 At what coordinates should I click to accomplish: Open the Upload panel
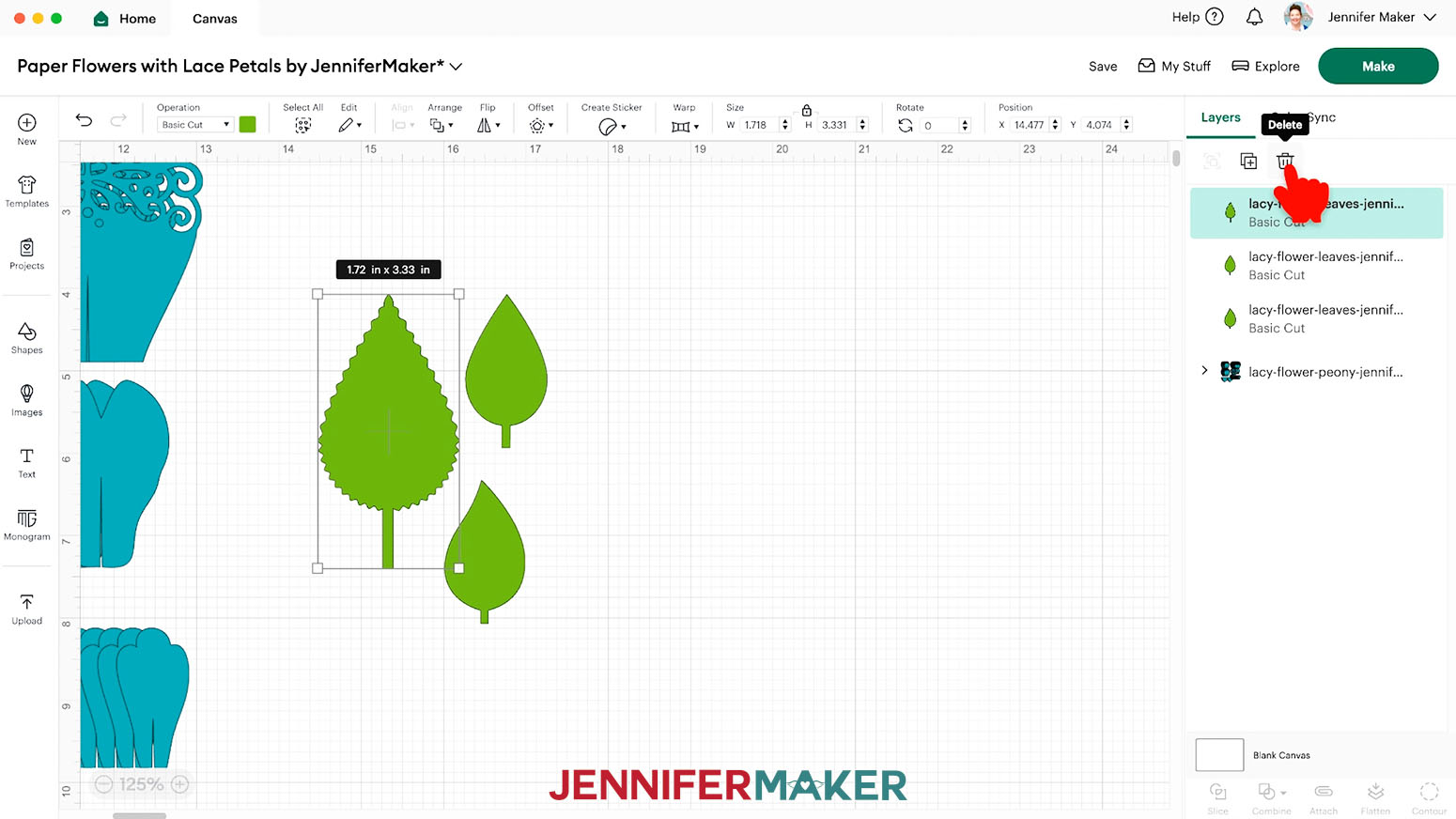click(x=26, y=609)
